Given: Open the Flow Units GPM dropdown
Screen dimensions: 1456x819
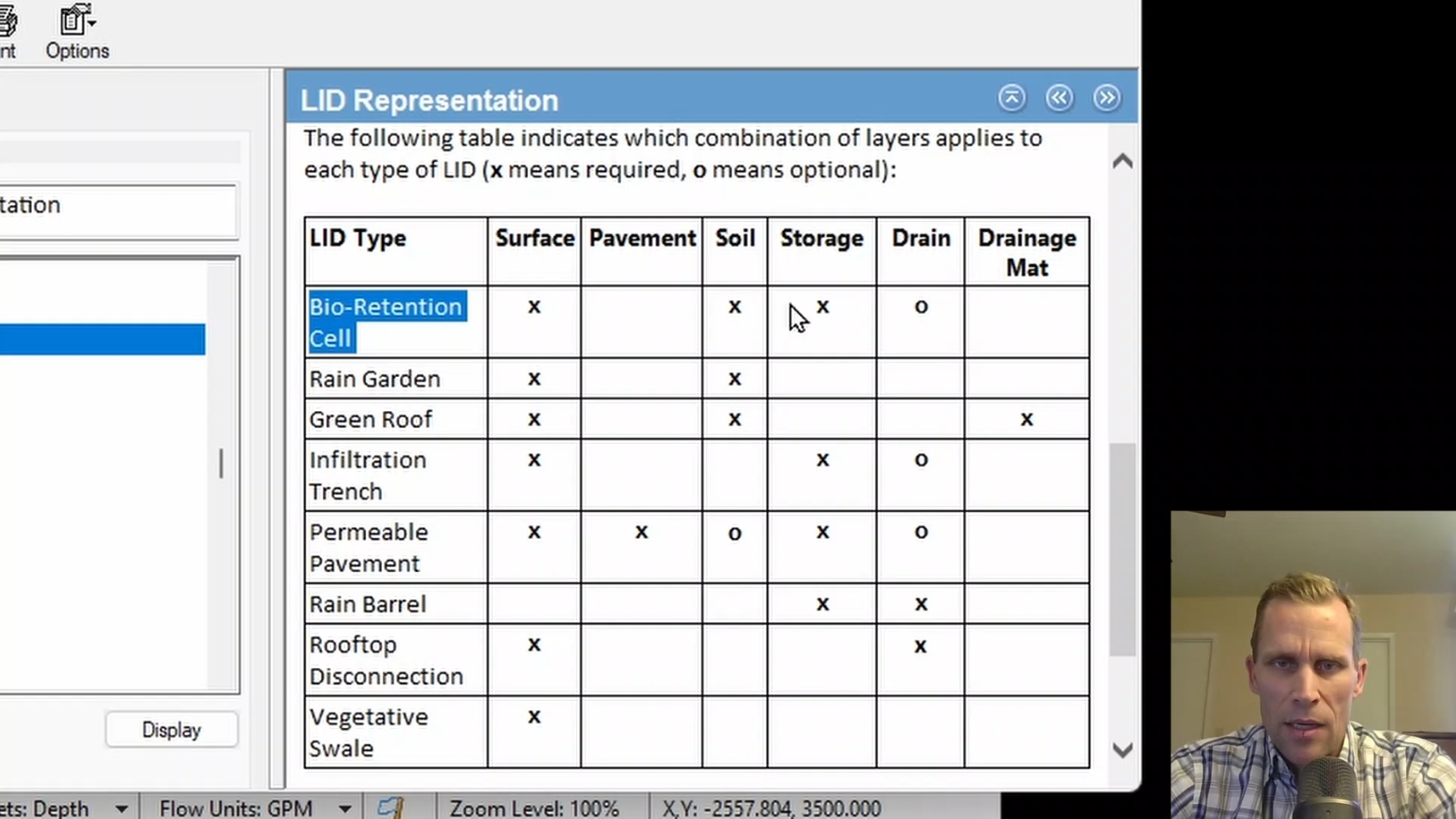Looking at the screenshot, I should (x=344, y=808).
